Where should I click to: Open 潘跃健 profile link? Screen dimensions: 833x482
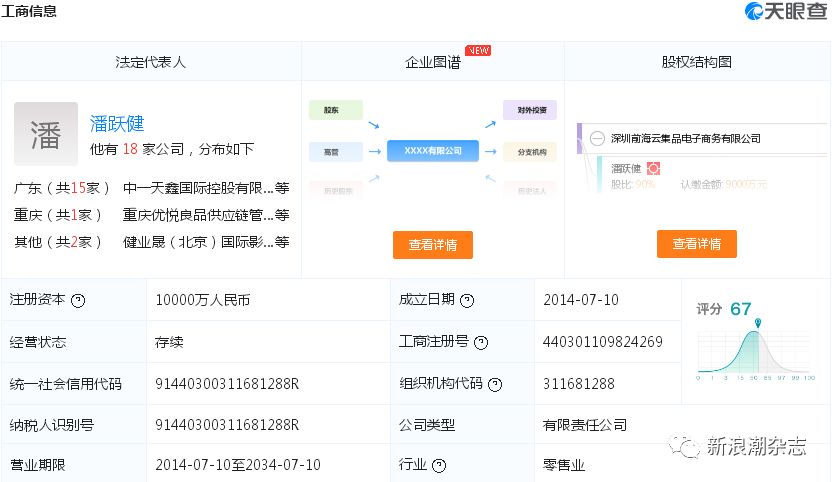tap(117, 123)
